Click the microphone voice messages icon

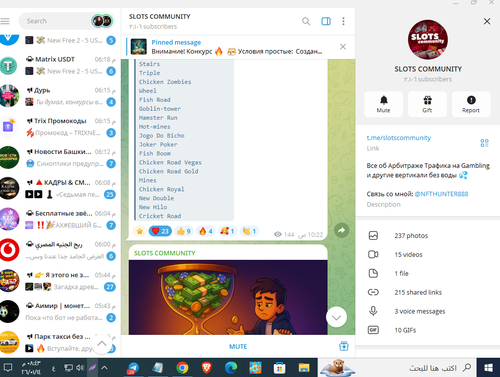(373, 311)
